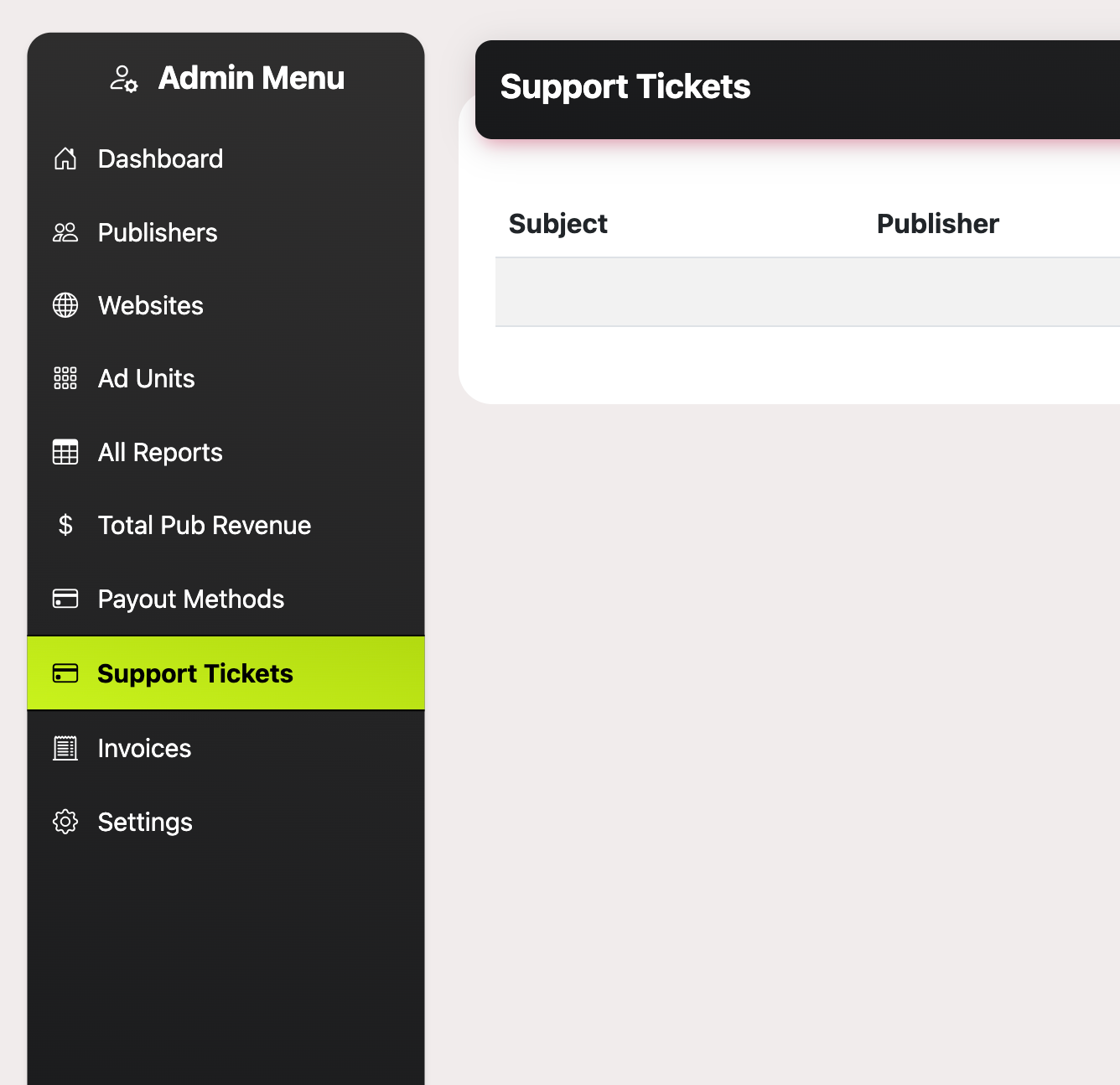The width and height of the screenshot is (1120, 1085).
Task: Select the highlighted Support Tickets item
Action: point(226,673)
